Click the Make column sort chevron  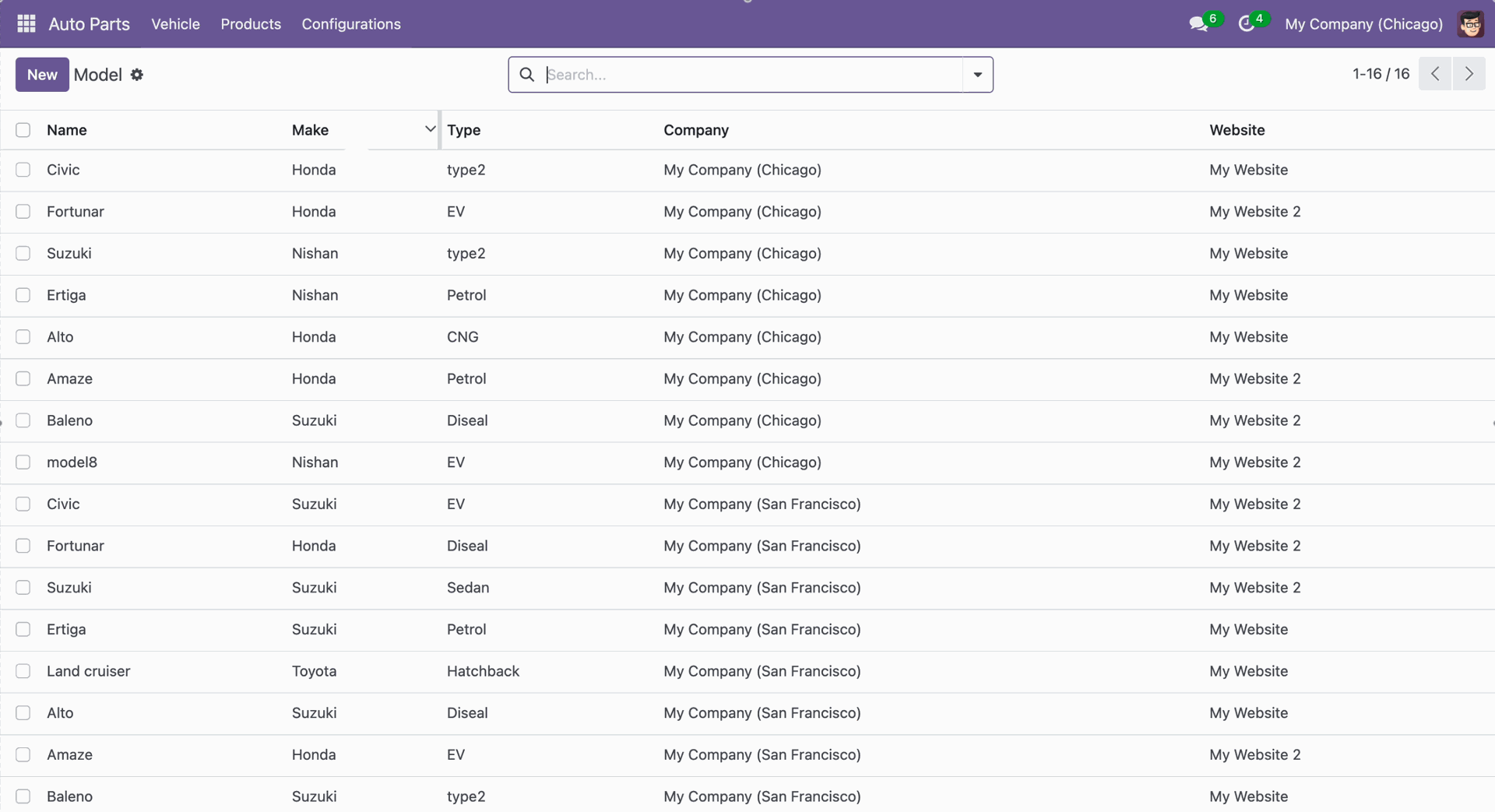430,129
